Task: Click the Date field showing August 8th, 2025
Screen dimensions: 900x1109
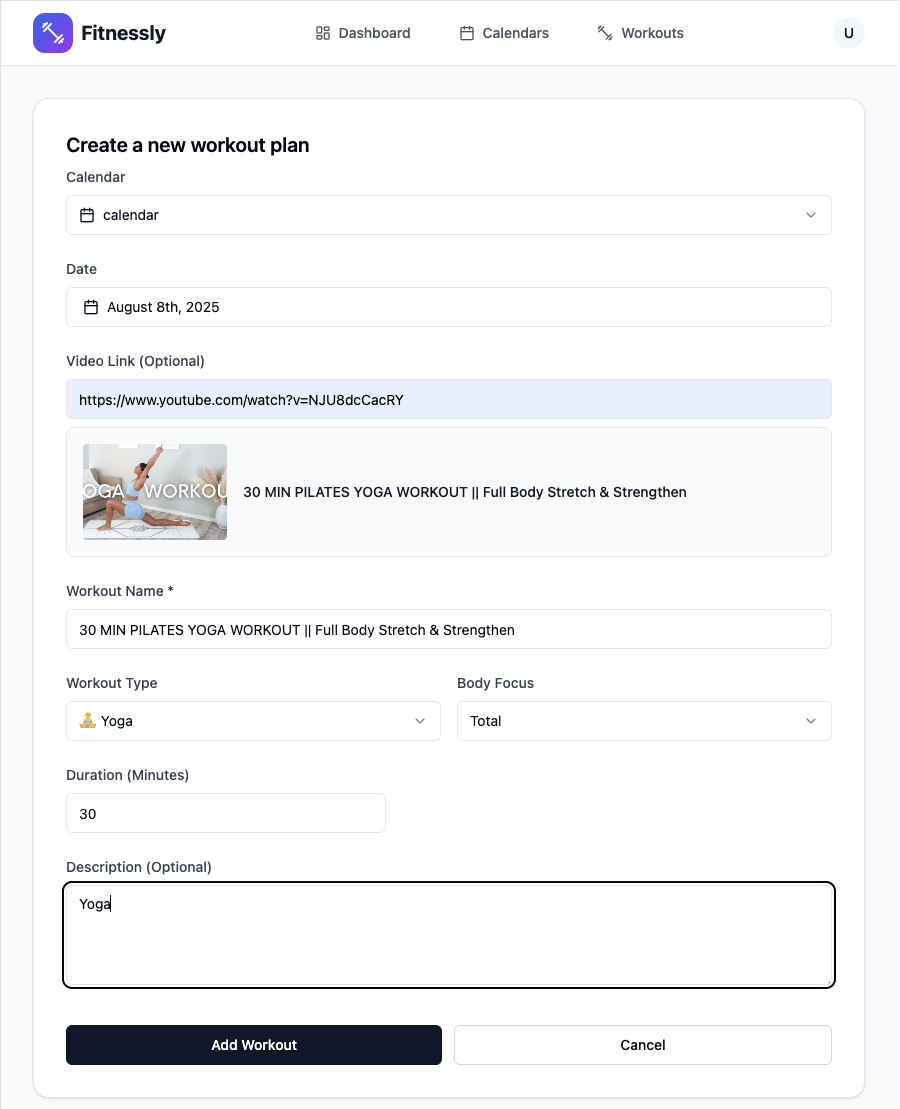Action: (x=448, y=306)
